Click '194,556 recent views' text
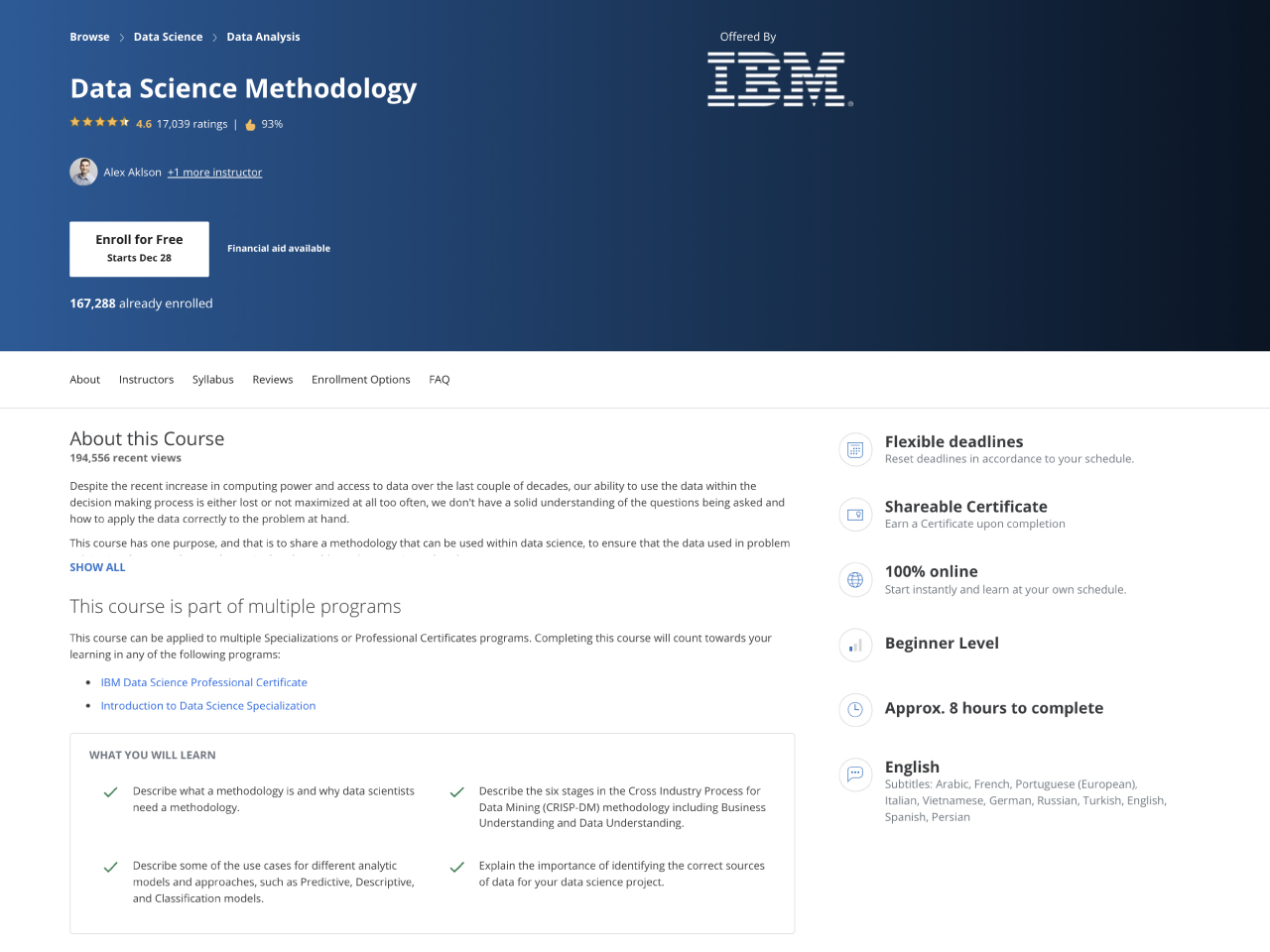 tap(125, 458)
